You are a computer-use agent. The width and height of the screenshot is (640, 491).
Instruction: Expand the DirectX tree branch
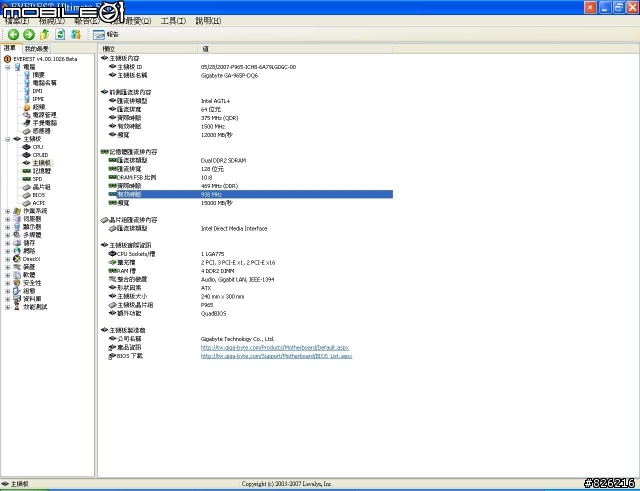[8, 259]
